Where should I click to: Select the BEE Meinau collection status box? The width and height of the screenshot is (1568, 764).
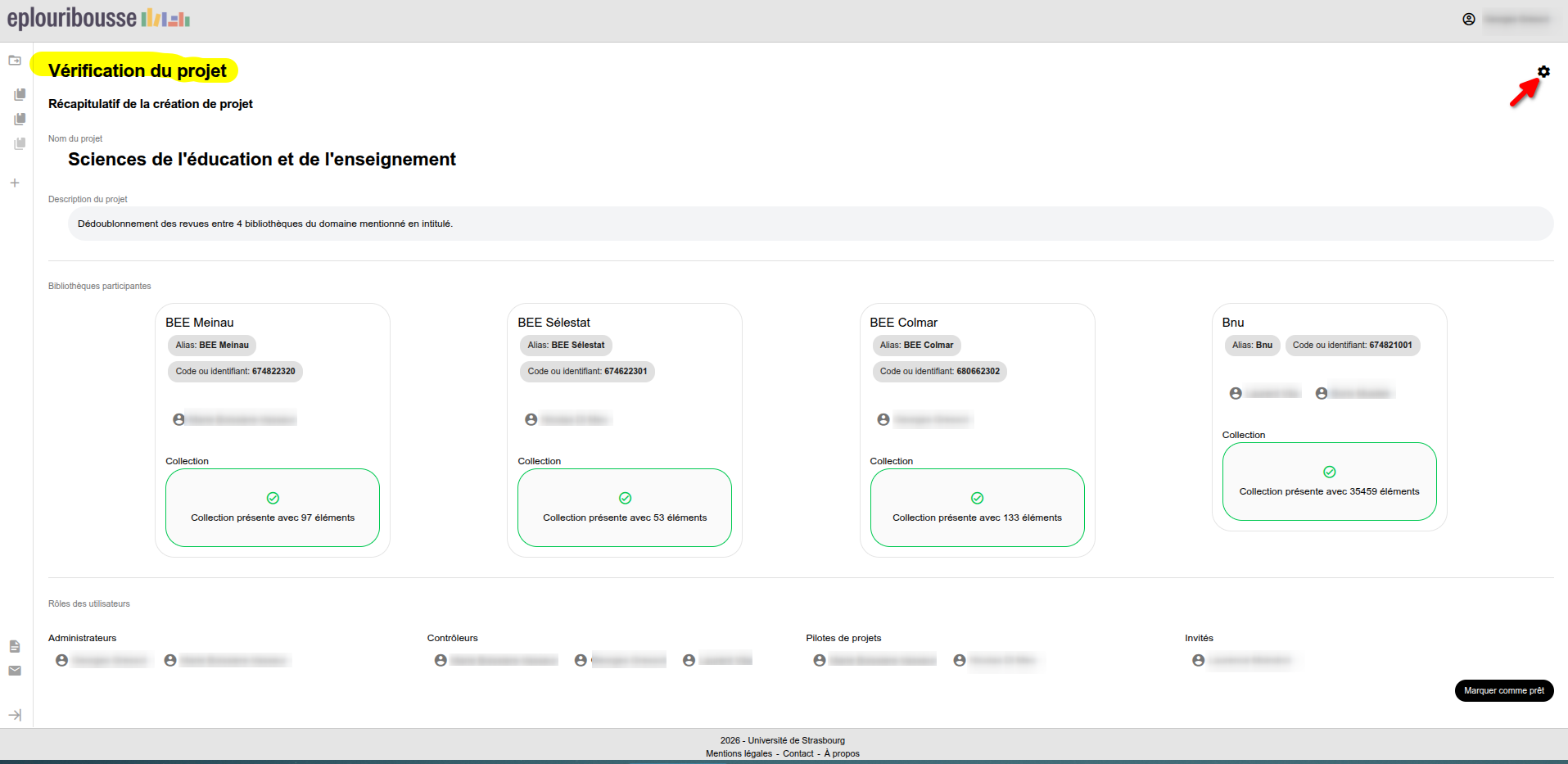273,508
